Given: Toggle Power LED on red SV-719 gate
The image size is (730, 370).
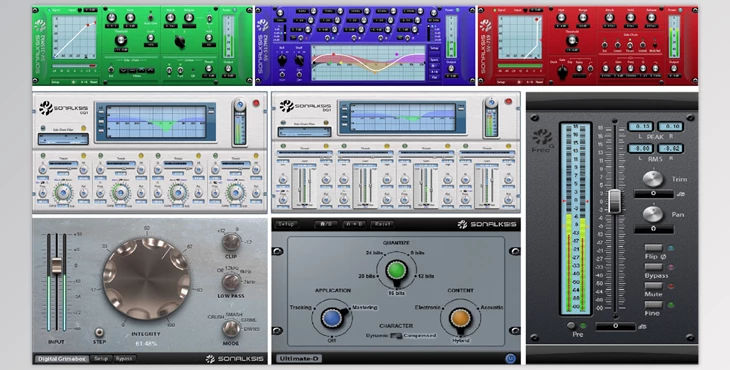Looking at the screenshot, I should pyautogui.click(x=681, y=10).
